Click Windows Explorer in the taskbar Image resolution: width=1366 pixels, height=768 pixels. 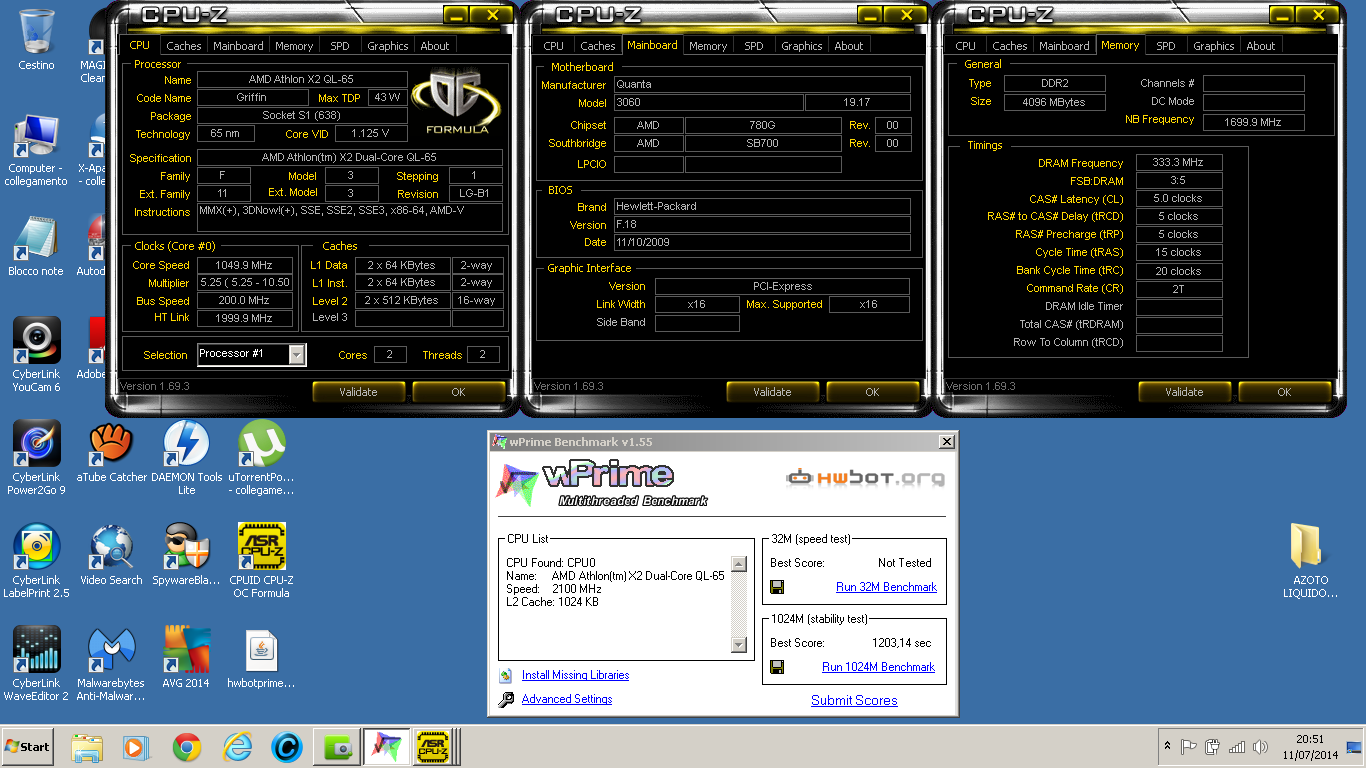coord(87,747)
